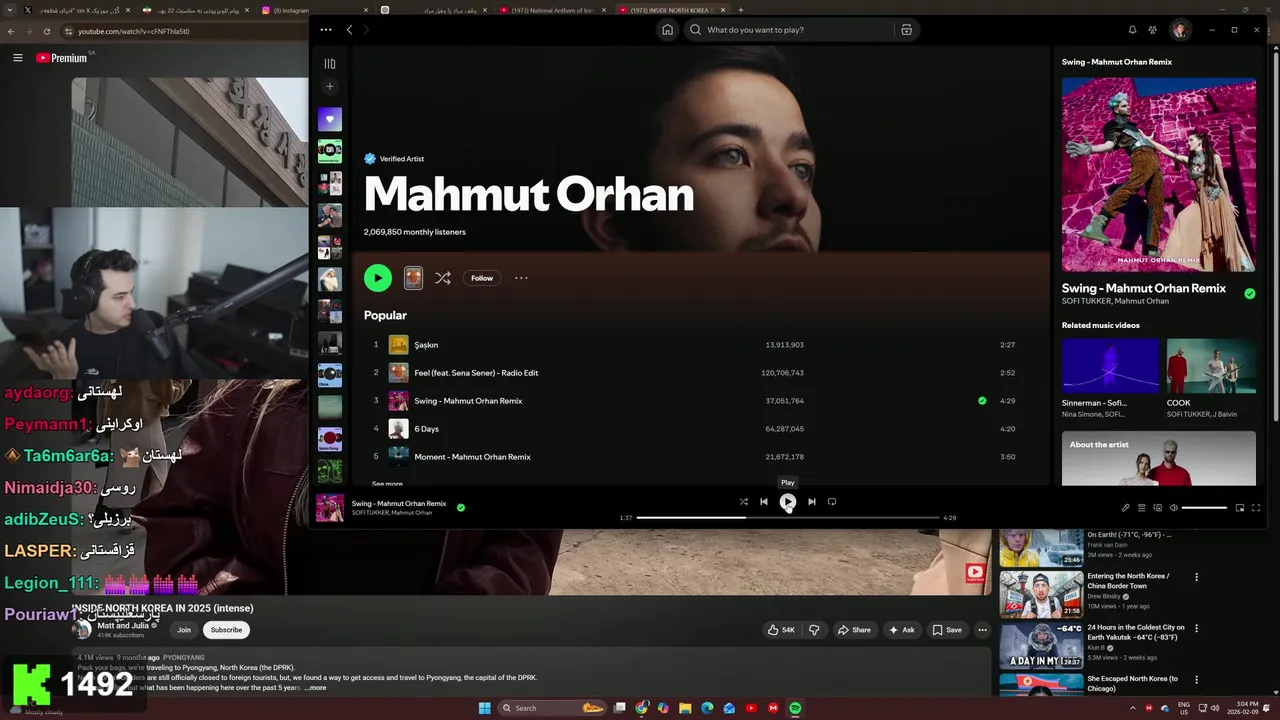Open the Friend Activity icon in Spotify
Image resolution: width=1280 pixels, height=720 pixels.
tap(1153, 30)
